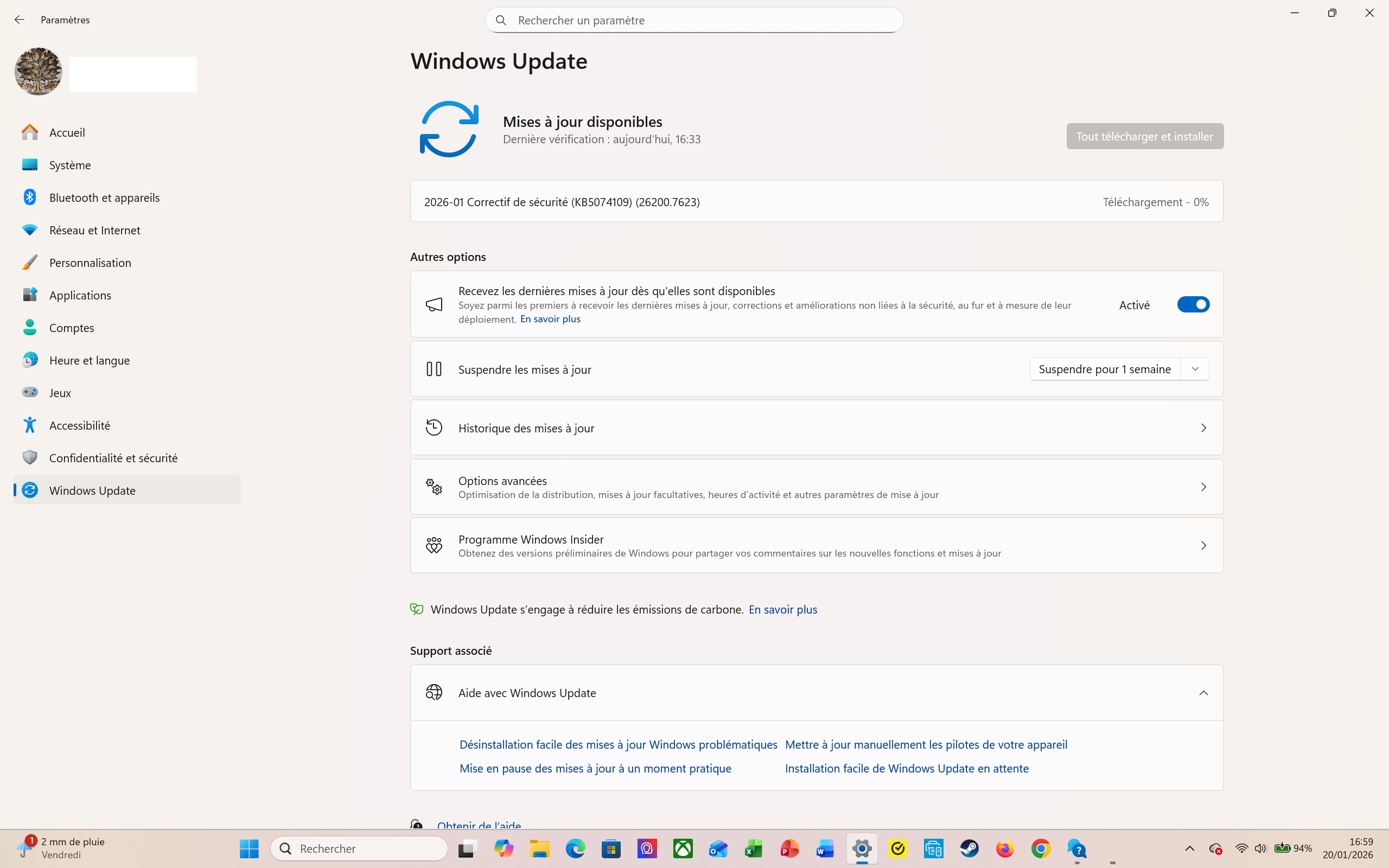
Task: Open the Xbox app in taskbar
Action: coord(683,848)
